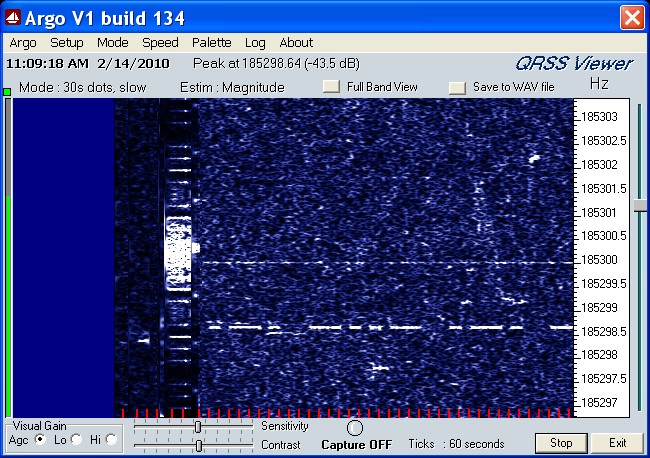Click the QRSS Viewer logo text
This screenshot has height=458, width=650.
[574, 64]
